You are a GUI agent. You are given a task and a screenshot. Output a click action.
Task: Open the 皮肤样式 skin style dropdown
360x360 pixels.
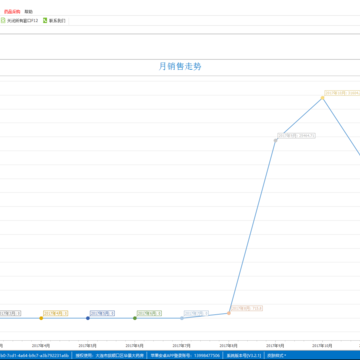point(277,356)
